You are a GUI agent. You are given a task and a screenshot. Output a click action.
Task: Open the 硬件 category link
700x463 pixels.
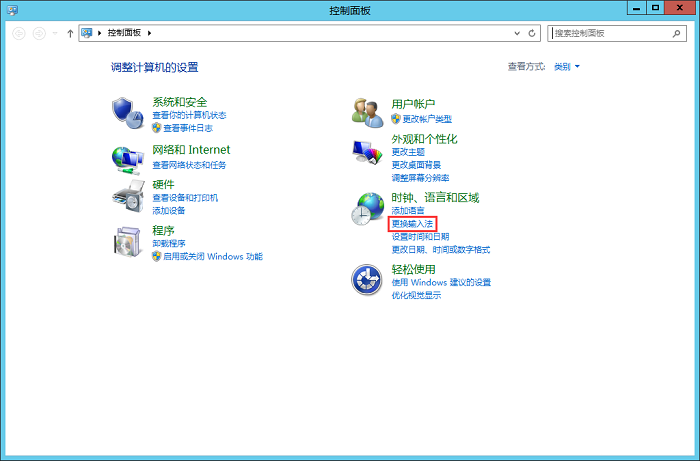[x=163, y=184]
